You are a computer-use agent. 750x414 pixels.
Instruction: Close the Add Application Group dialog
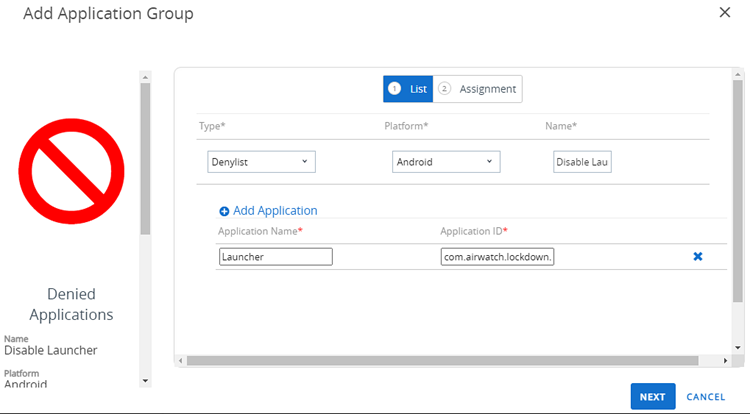tap(725, 12)
